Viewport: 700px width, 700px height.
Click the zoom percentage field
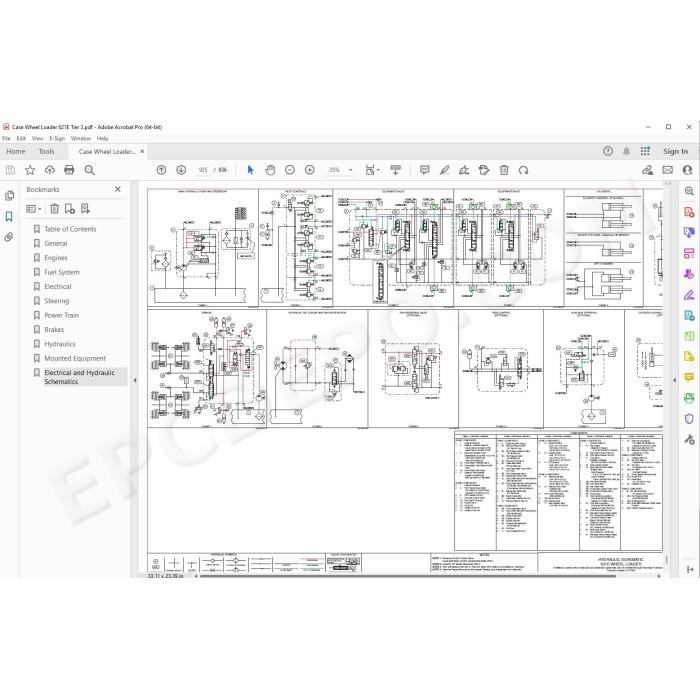tap(335, 170)
